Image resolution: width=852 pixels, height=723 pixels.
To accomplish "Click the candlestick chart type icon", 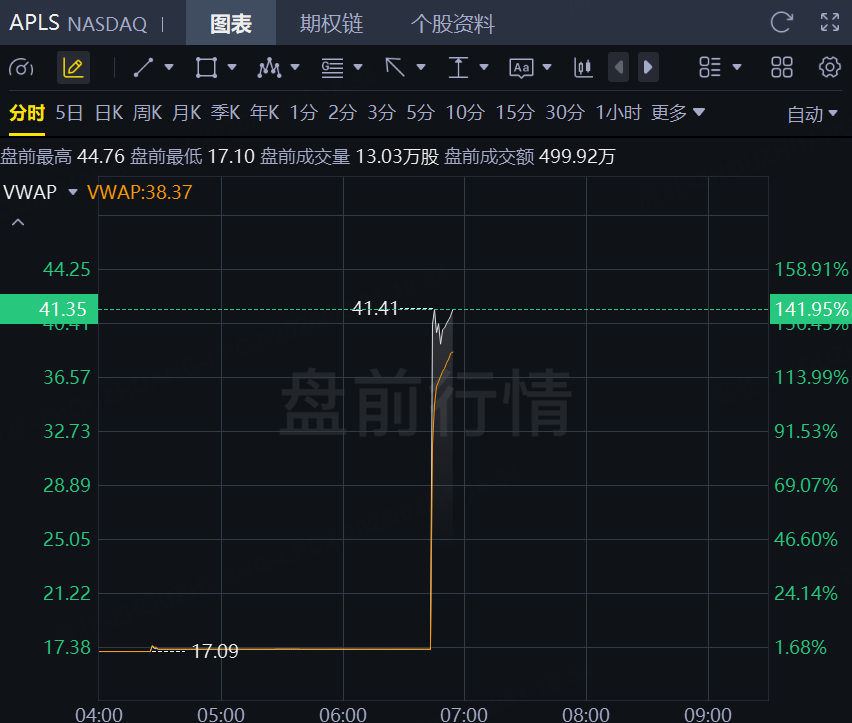I will (x=584, y=68).
